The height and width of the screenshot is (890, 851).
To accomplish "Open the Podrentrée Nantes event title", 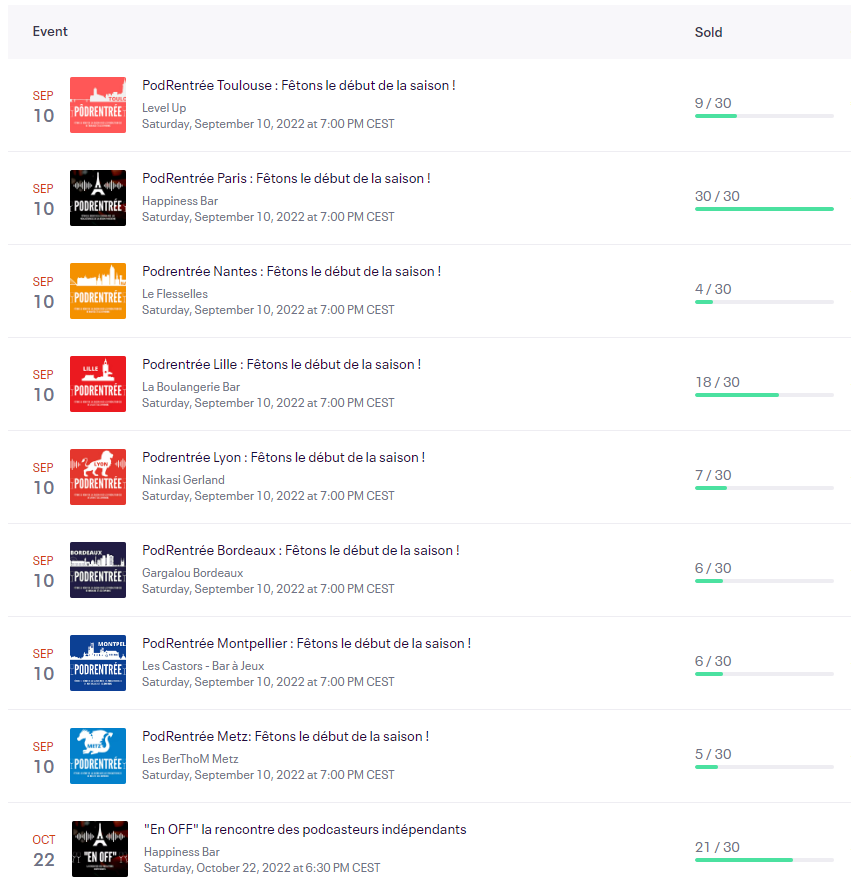I will point(291,271).
